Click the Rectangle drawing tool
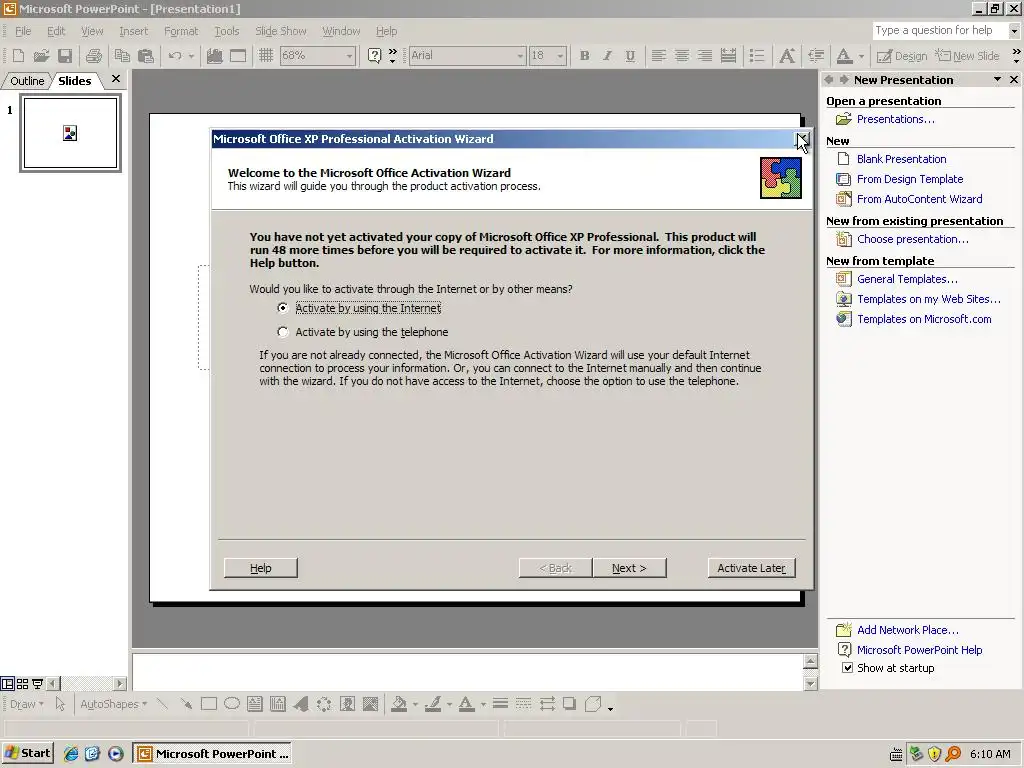The width and height of the screenshot is (1024, 768). point(209,704)
